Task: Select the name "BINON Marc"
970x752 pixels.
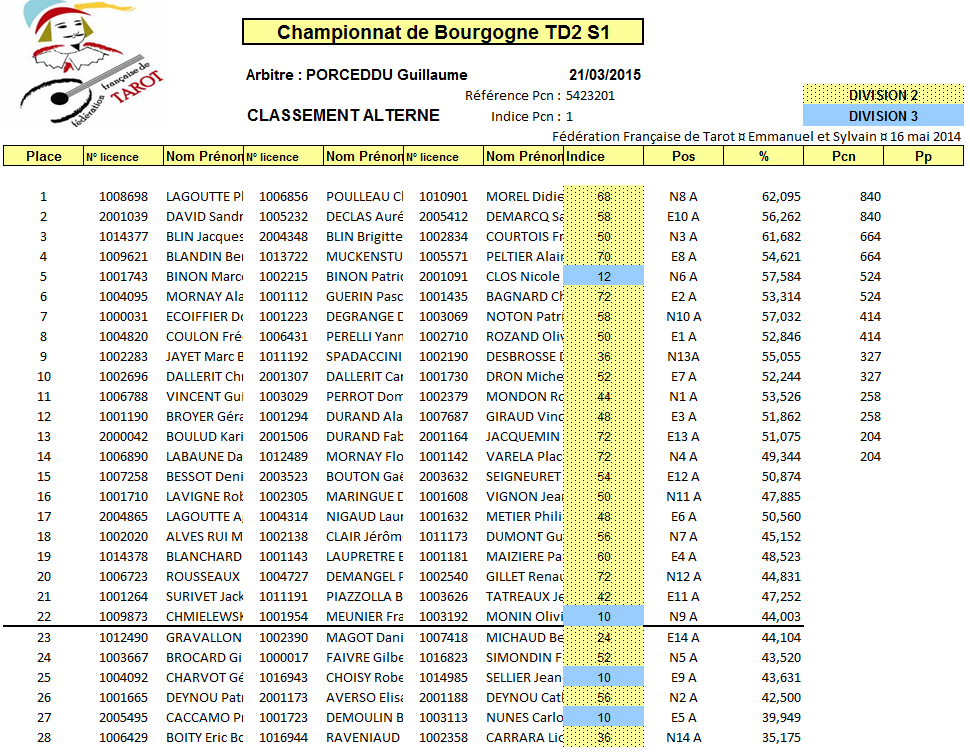Action: [204, 276]
